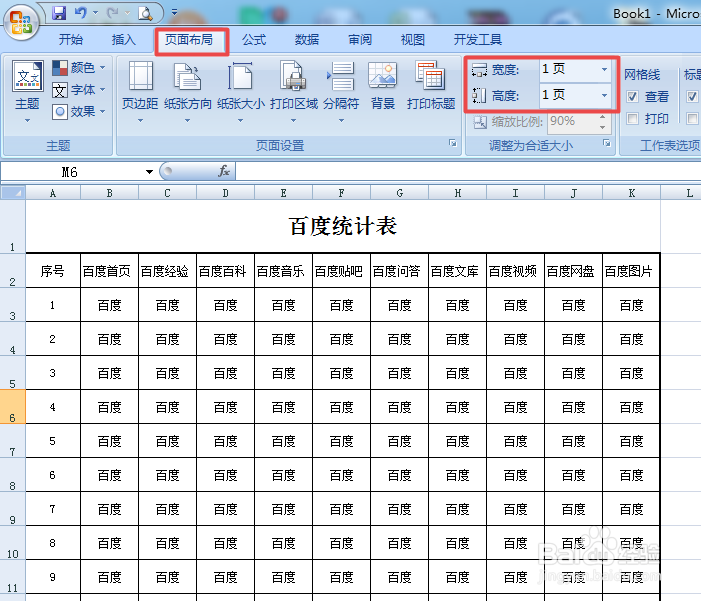Image resolution: width=701 pixels, height=601 pixels.
Task: Click the cell with sequence number 5
Action: pyautogui.click(x=53, y=441)
